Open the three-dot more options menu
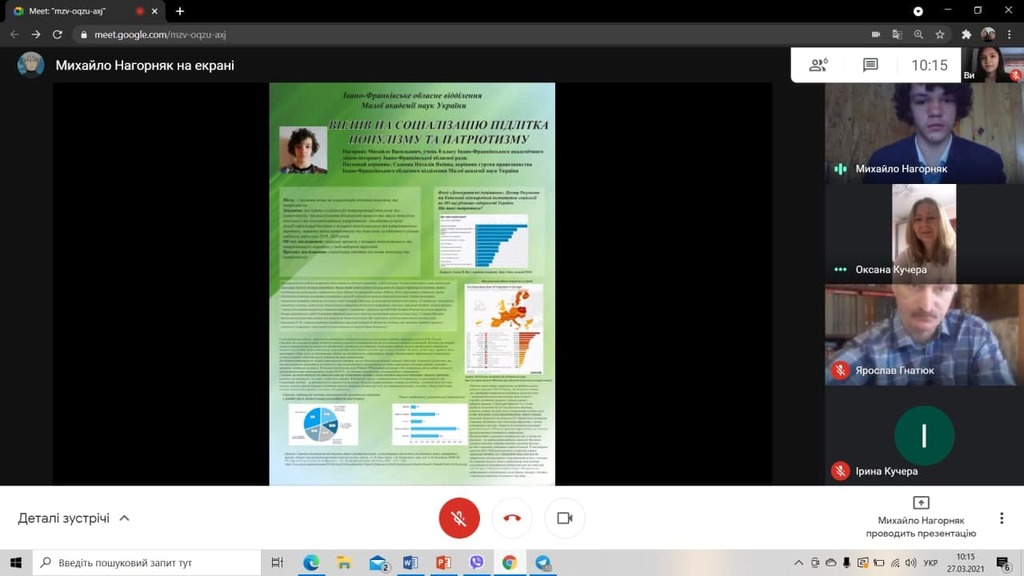The width and height of the screenshot is (1024, 576). 1001,518
